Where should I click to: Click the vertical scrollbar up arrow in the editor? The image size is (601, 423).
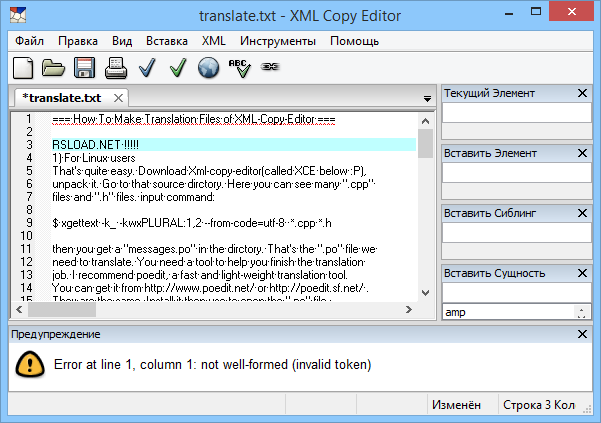click(x=425, y=121)
